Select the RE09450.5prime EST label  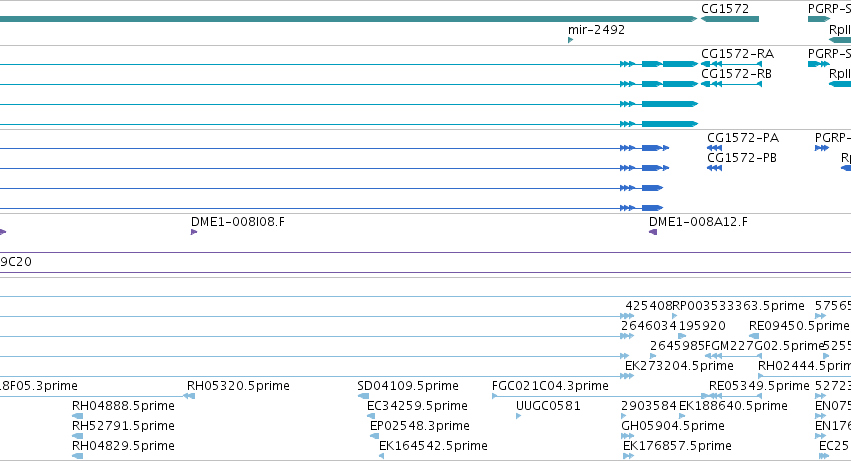click(x=798, y=326)
